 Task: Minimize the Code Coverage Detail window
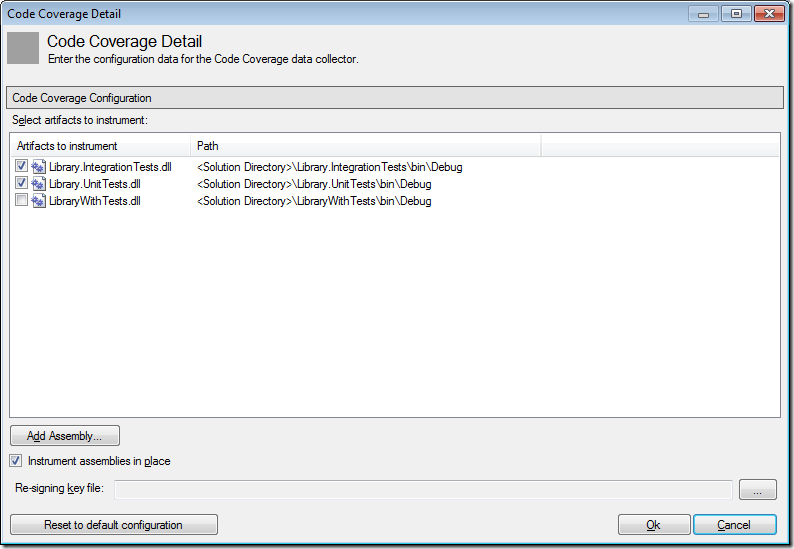pyautogui.click(x=703, y=14)
